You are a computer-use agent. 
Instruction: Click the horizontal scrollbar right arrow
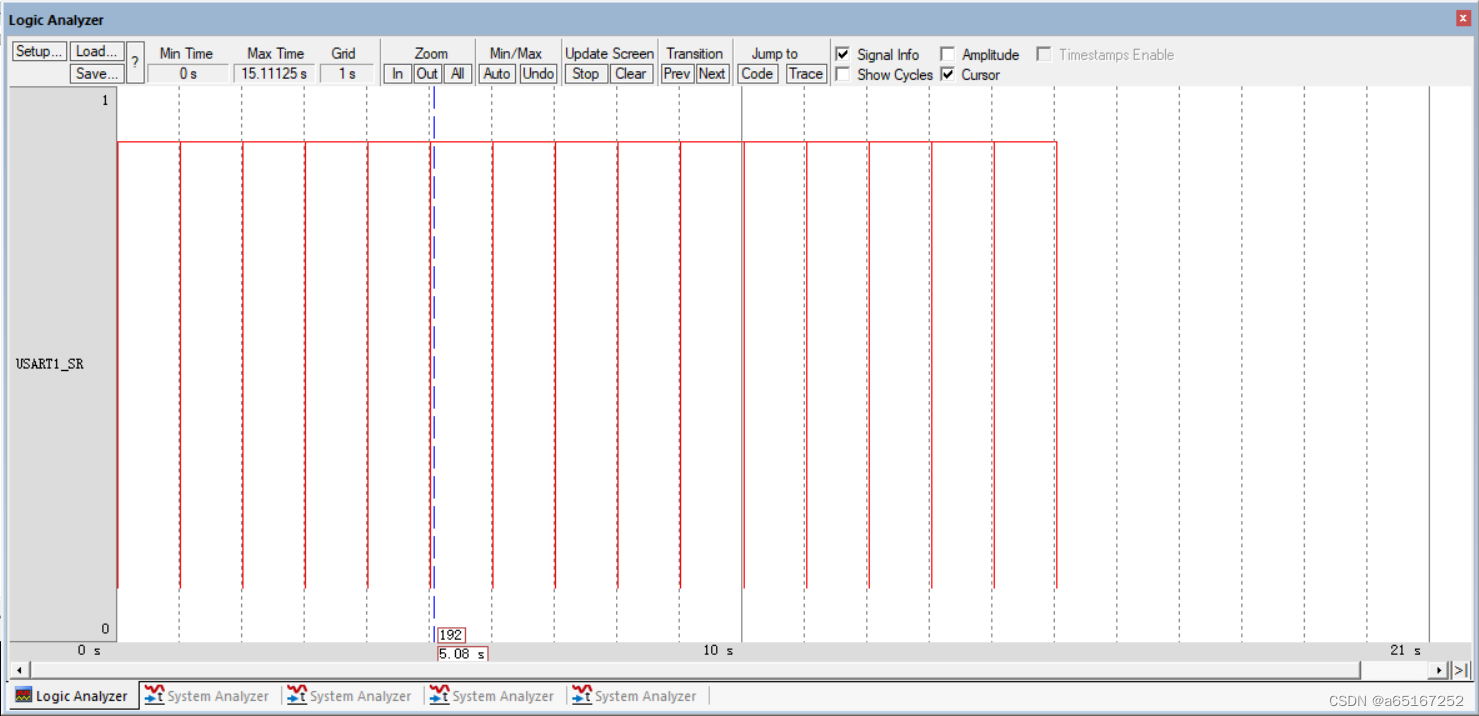[x=1440, y=670]
